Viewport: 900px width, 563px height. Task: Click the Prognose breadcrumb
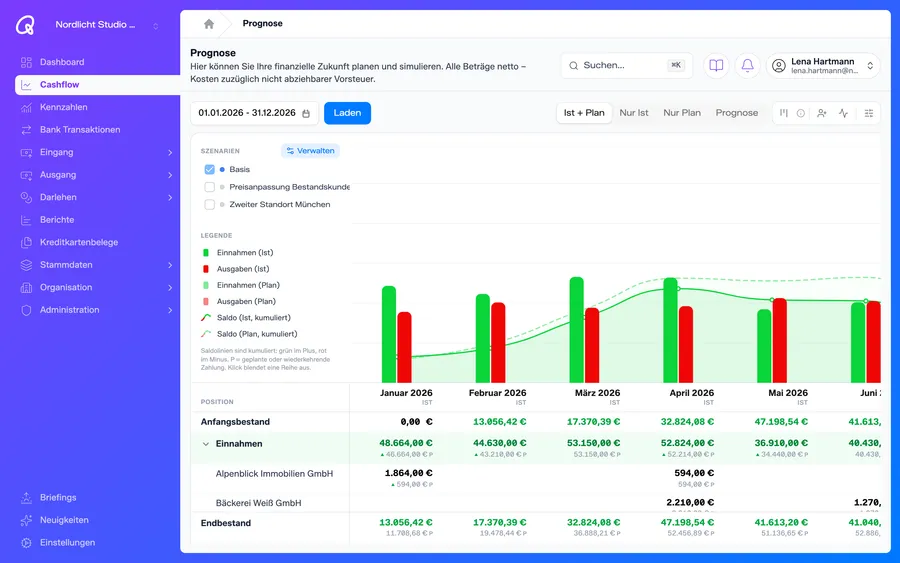tap(262, 24)
